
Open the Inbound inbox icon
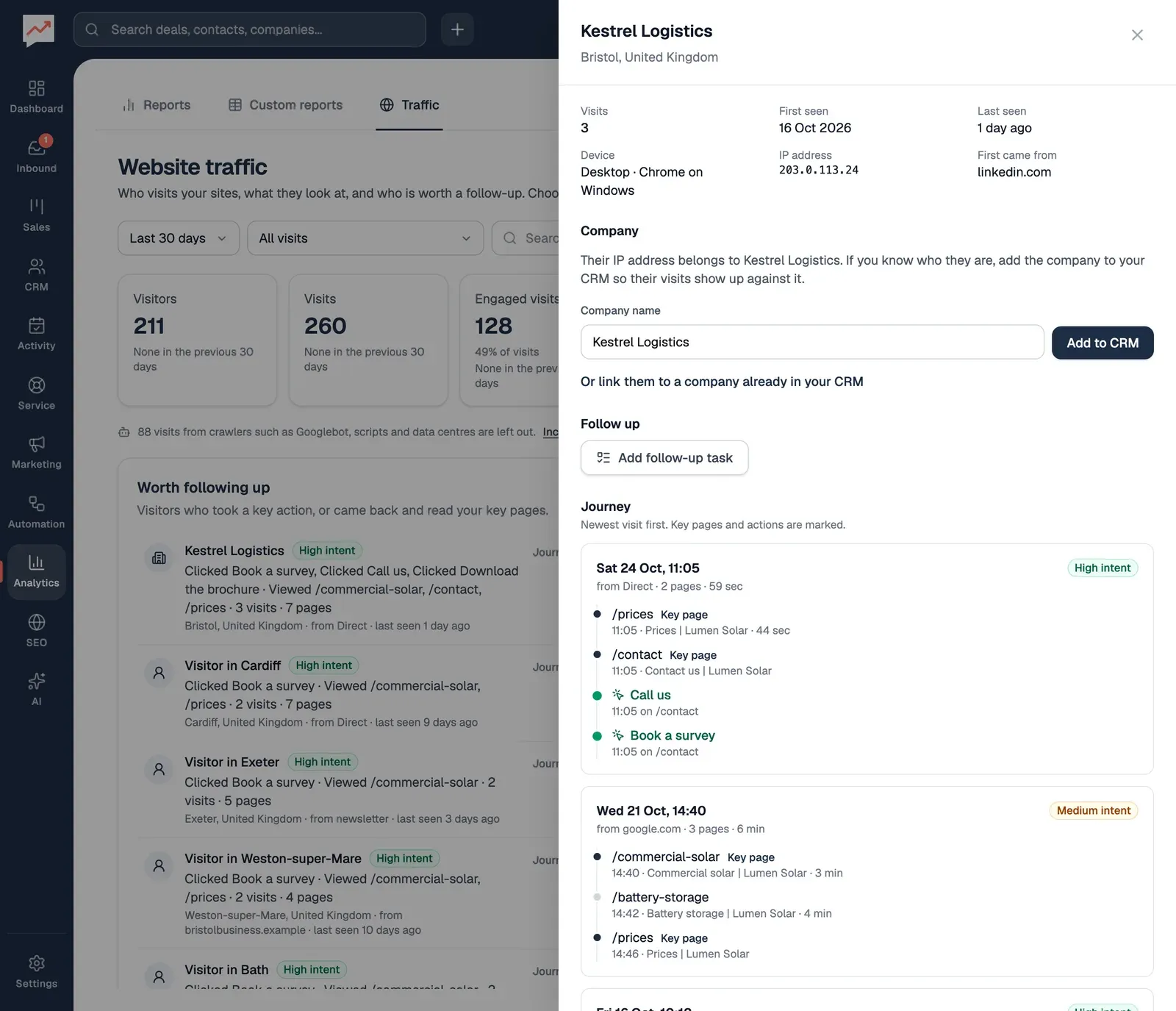coord(36,148)
